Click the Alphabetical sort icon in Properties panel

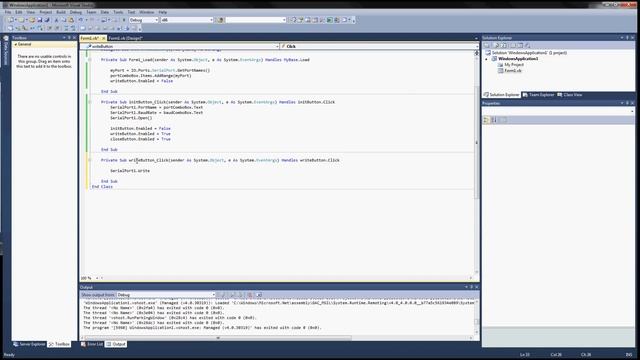(494, 120)
